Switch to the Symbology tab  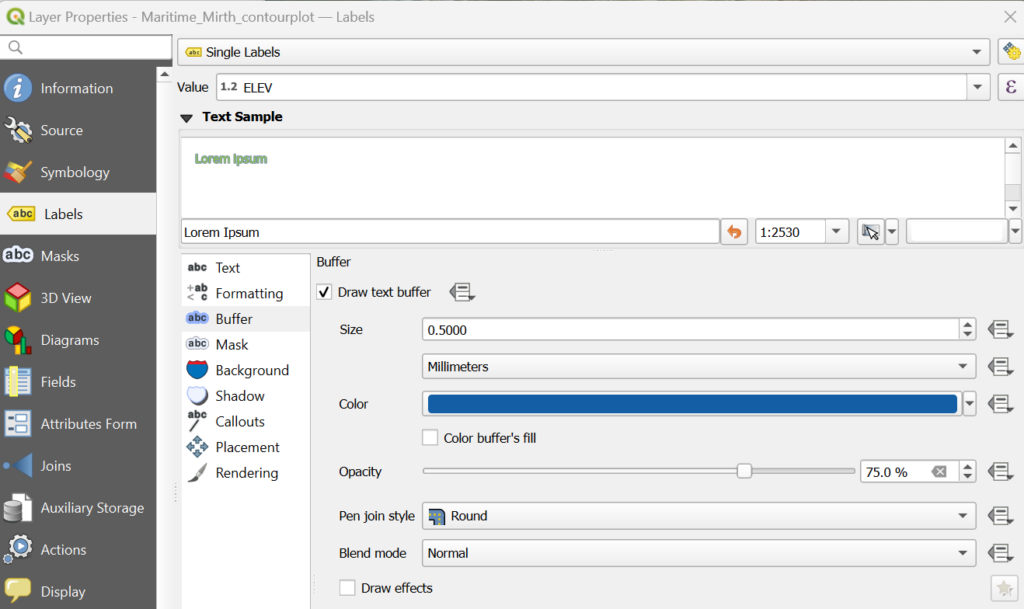75,172
